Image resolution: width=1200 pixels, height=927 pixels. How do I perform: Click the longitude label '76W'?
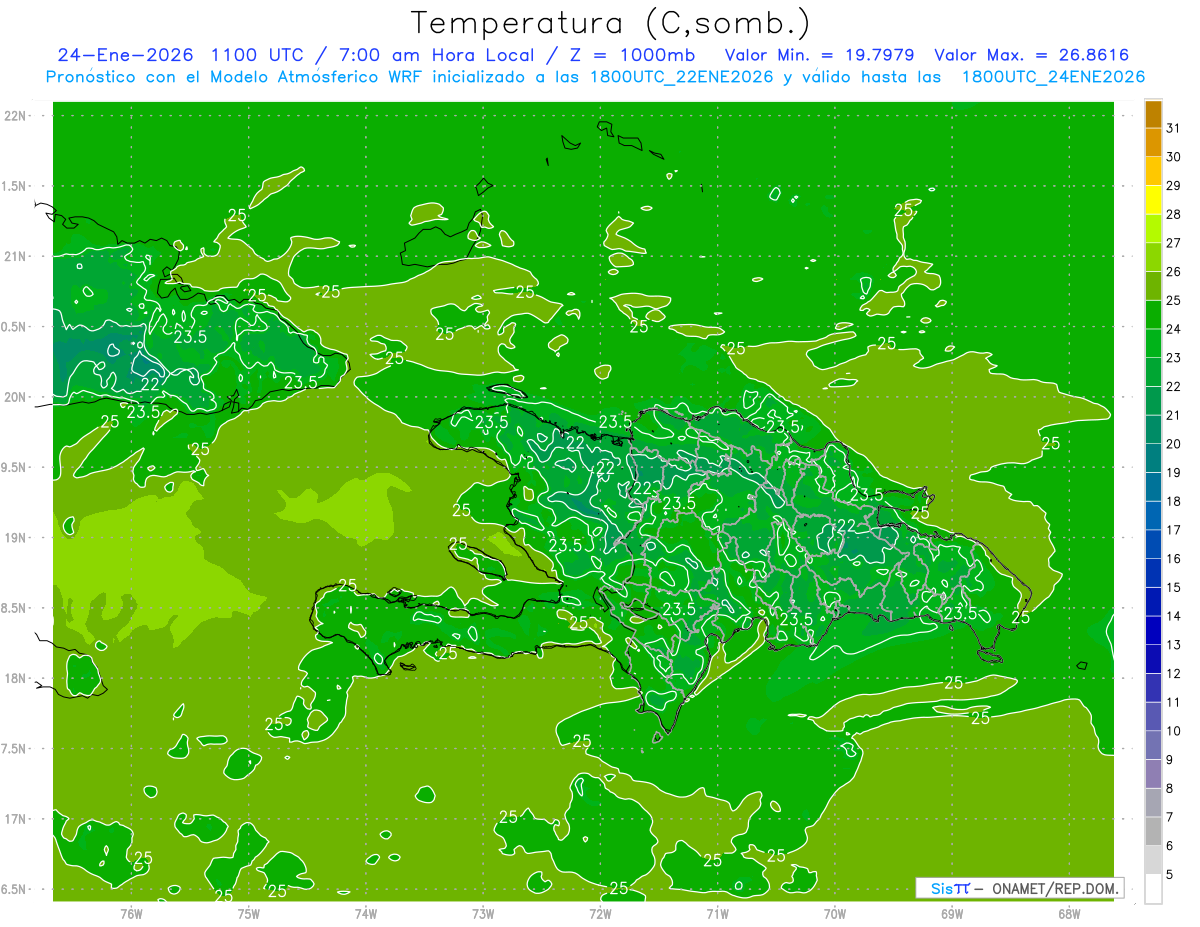coord(131,914)
